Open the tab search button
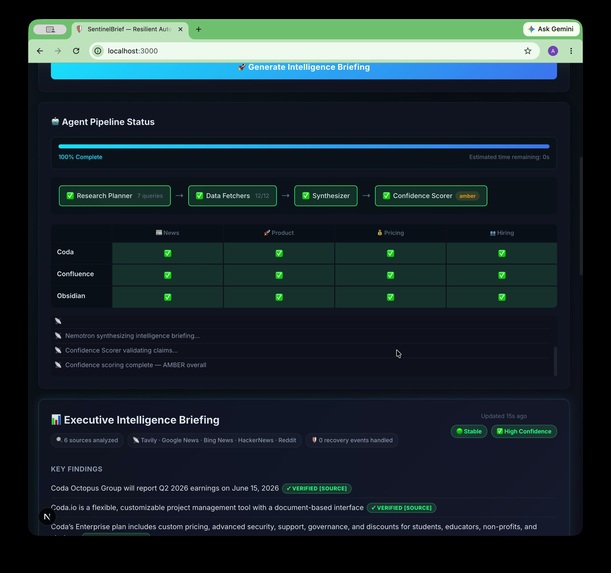The width and height of the screenshot is (611, 573). click(50, 29)
